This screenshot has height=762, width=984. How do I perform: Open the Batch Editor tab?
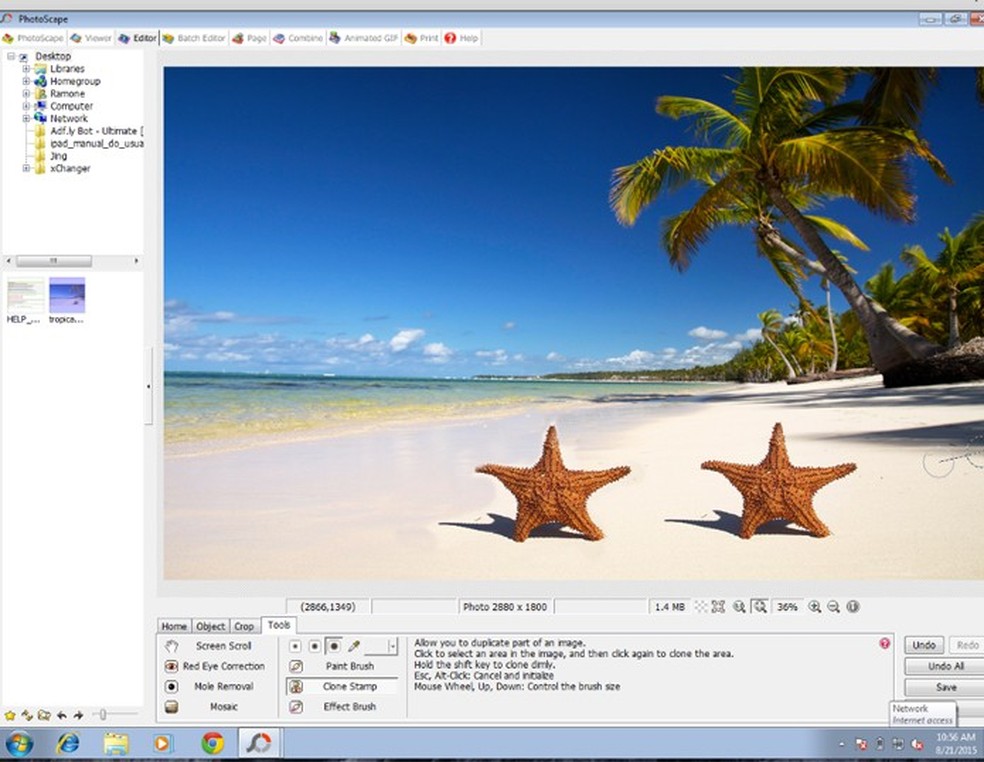pyautogui.click(x=194, y=38)
